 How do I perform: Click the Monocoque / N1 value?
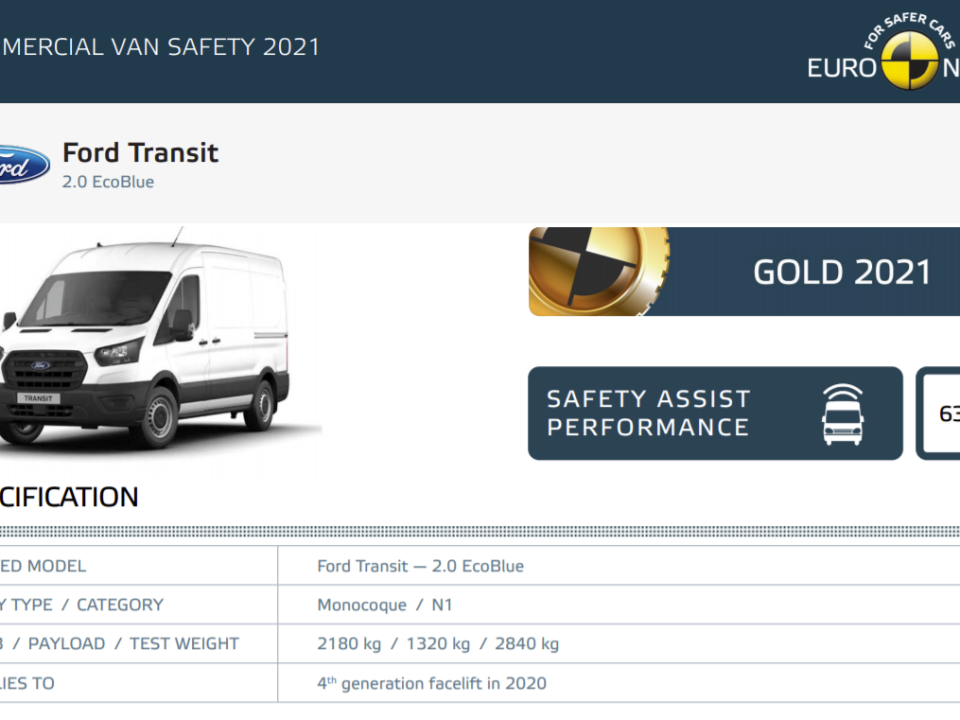[x=384, y=605]
